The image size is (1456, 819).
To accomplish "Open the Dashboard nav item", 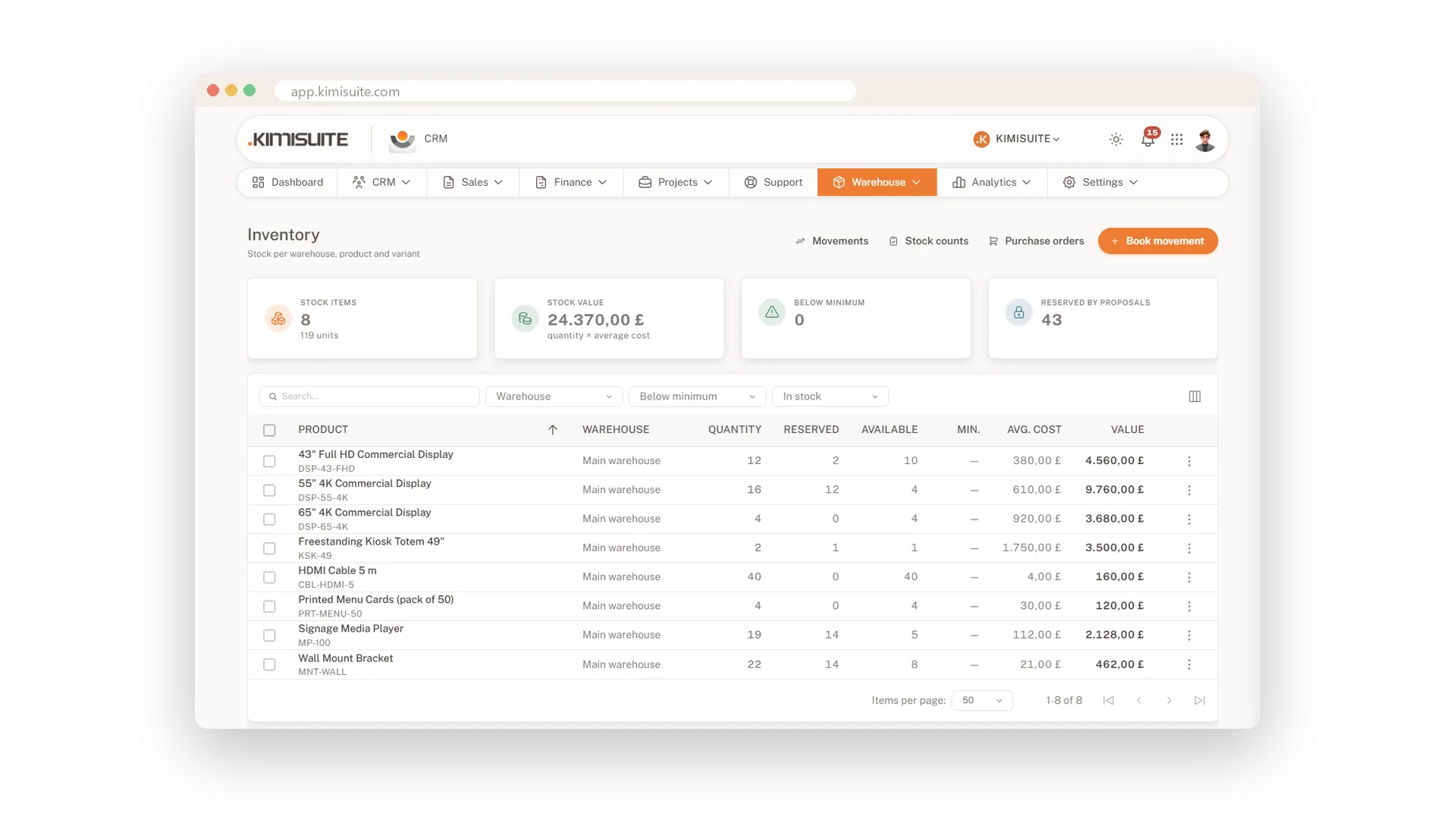I will point(287,183).
